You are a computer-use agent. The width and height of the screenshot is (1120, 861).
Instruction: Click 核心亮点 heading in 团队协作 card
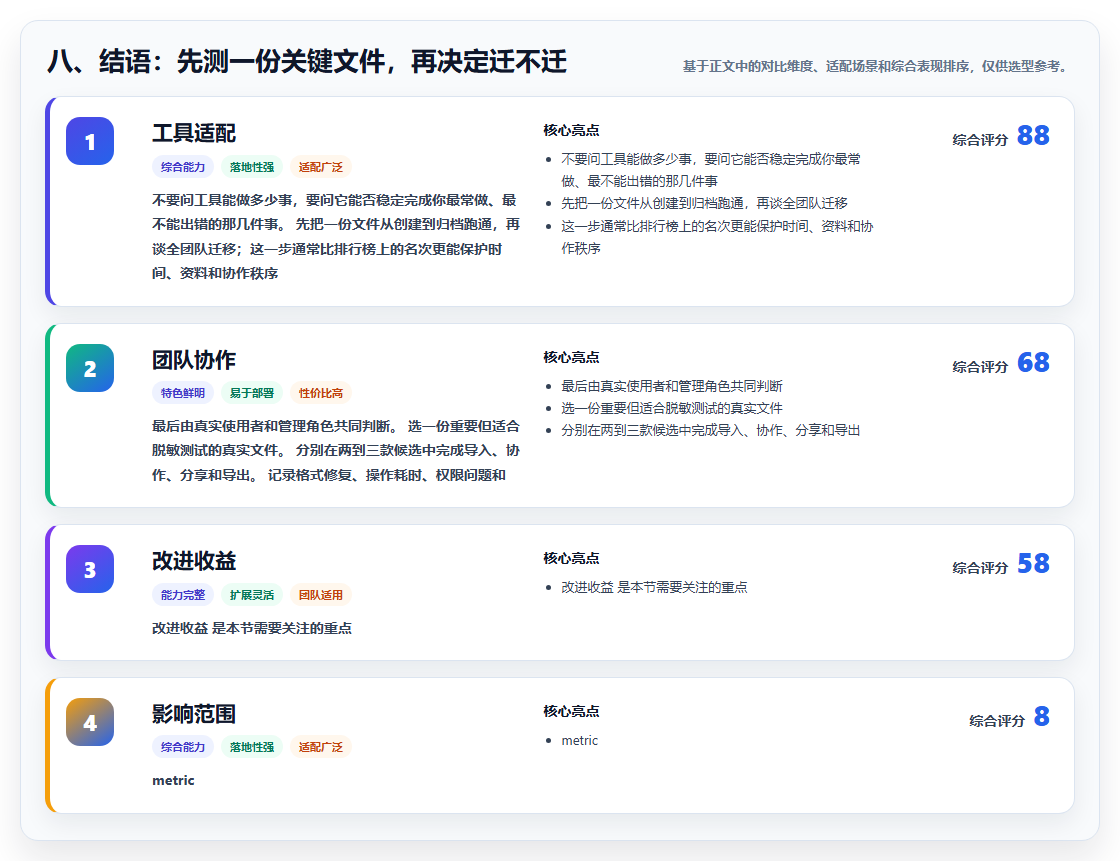pos(571,357)
